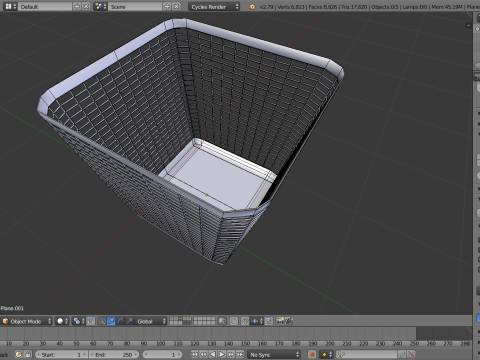
Task: Click the Blender logo in the header
Action: [x=252, y=6]
